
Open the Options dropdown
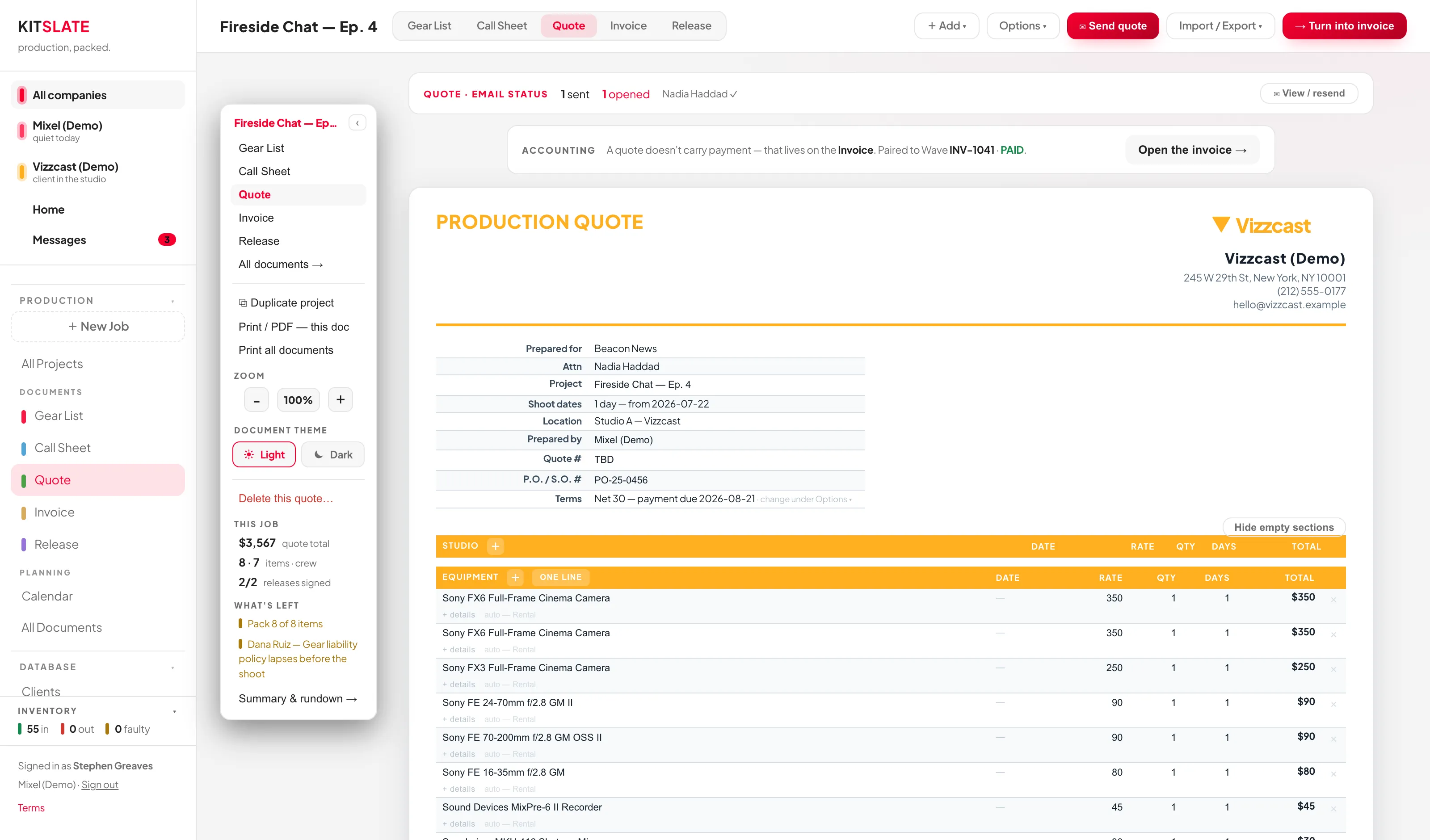coord(1022,25)
